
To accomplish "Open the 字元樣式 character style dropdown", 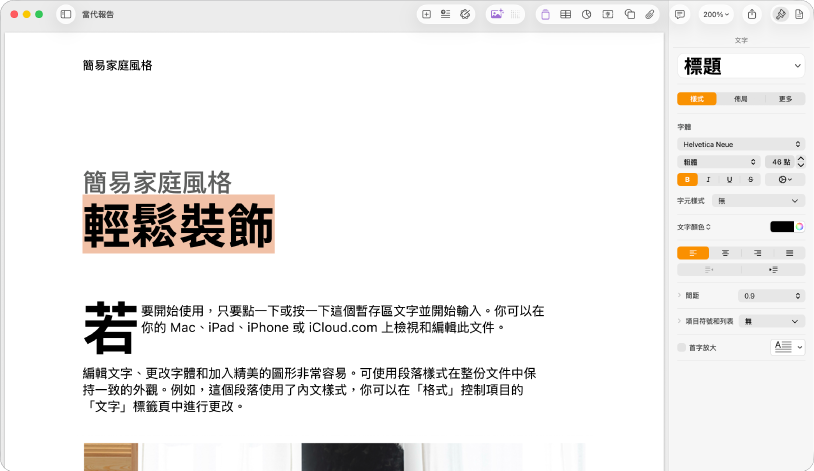I will point(758,200).
